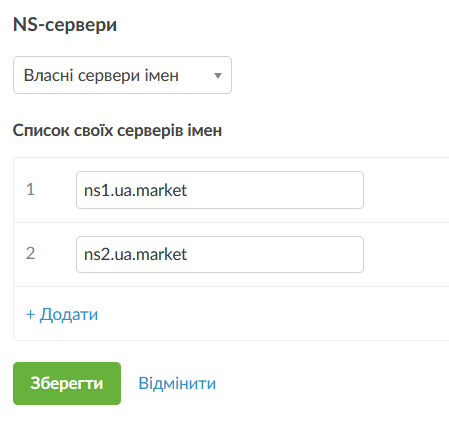The width and height of the screenshot is (449, 423).
Task: Select row number 2 label
Action: point(30,254)
